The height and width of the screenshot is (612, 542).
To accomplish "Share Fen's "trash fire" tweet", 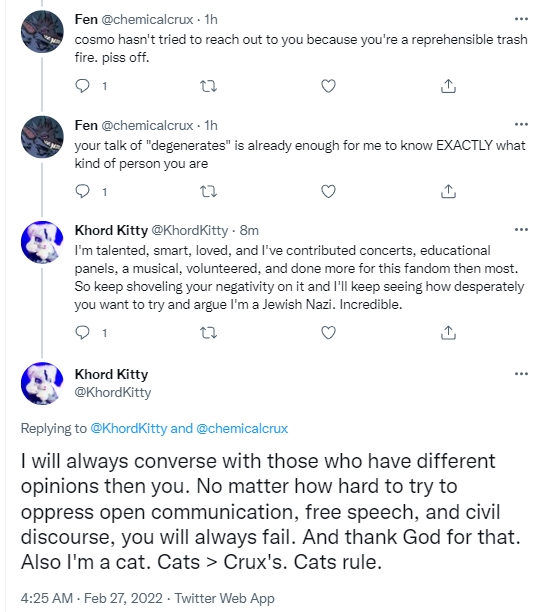I will click(x=448, y=86).
